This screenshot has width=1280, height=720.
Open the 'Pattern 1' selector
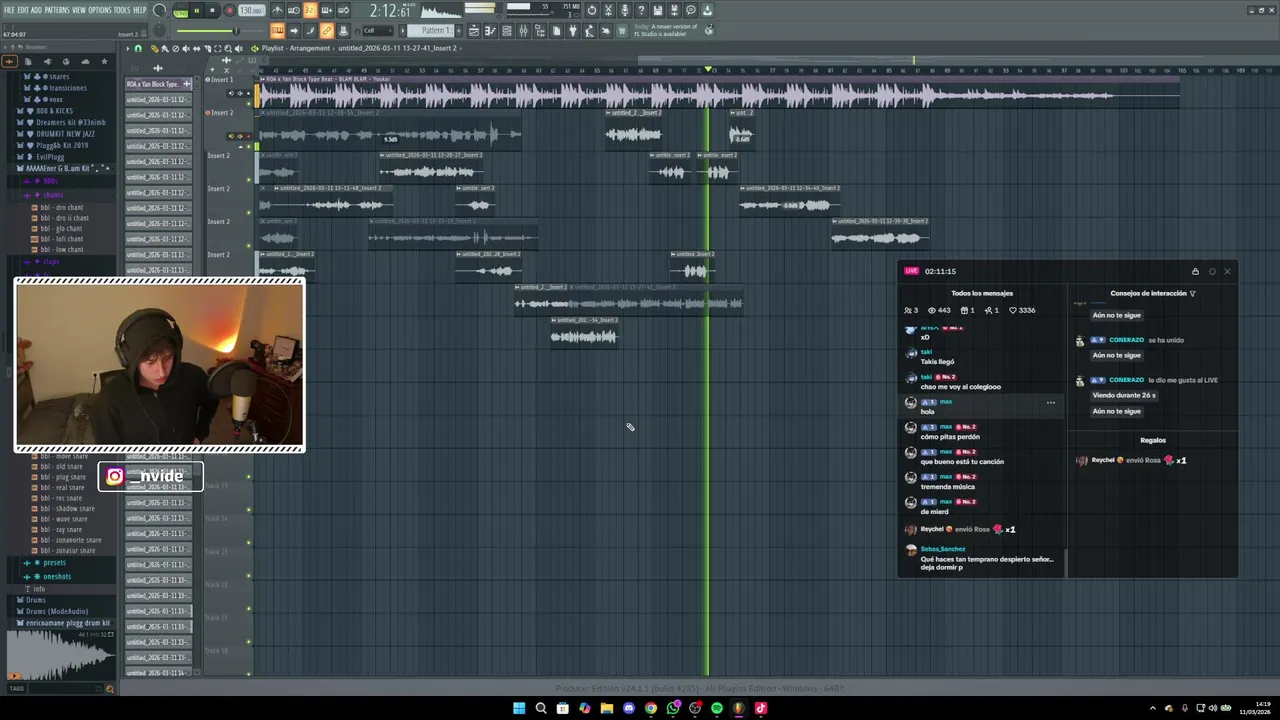(431, 31)
